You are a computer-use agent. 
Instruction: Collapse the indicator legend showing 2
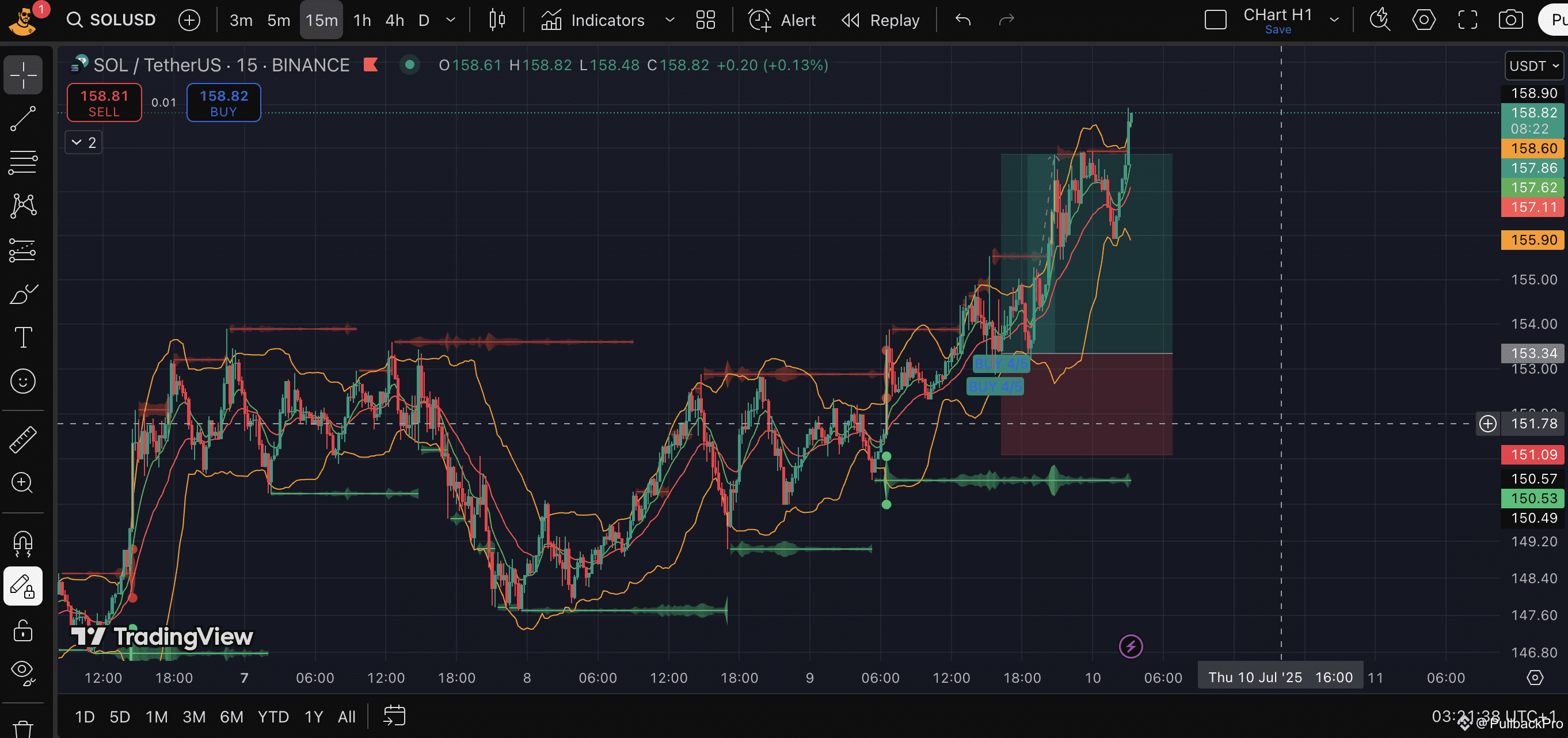83,143
